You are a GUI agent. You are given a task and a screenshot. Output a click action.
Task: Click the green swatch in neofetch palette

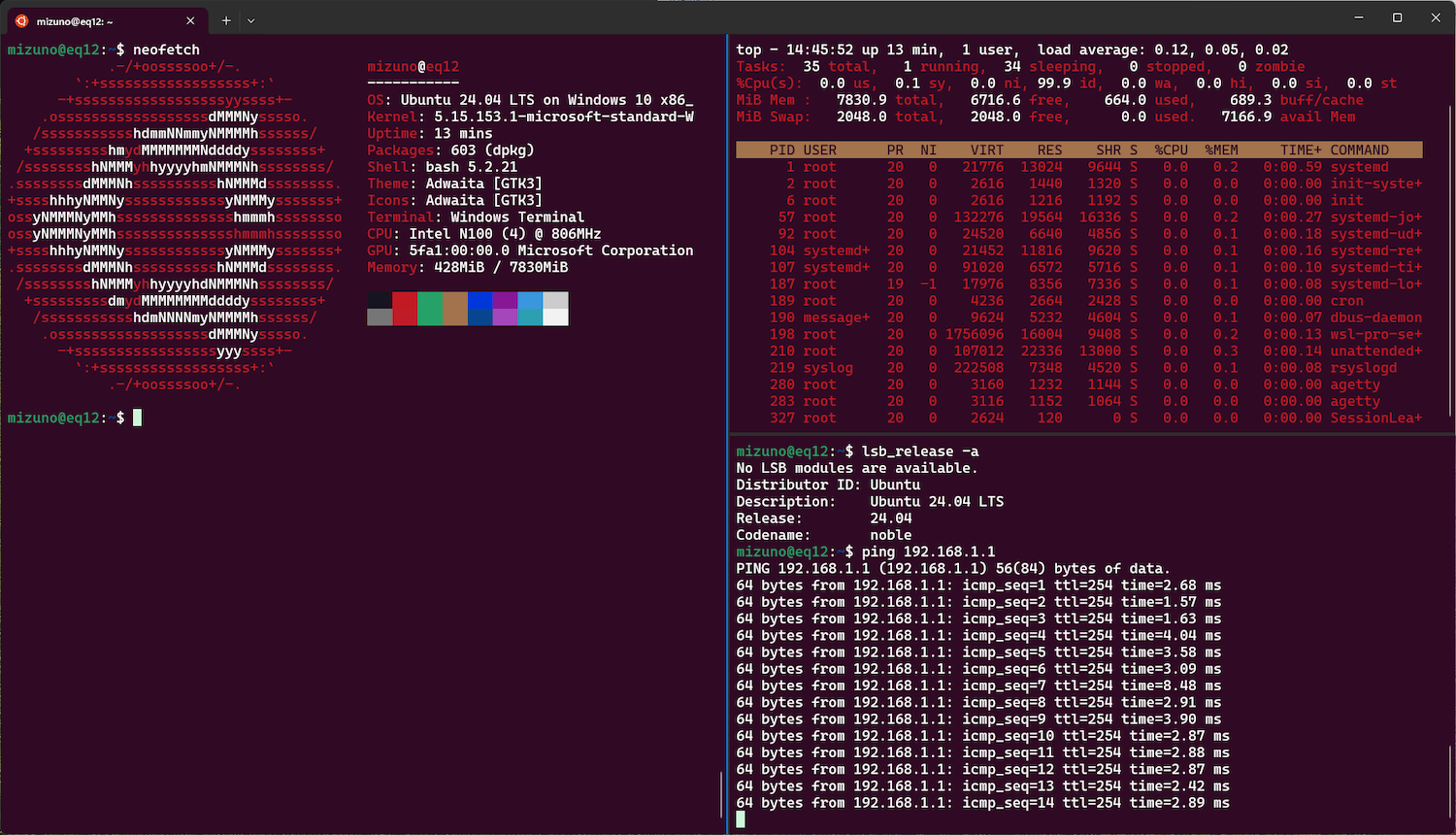pyautogui.click(x=430, y=309)
